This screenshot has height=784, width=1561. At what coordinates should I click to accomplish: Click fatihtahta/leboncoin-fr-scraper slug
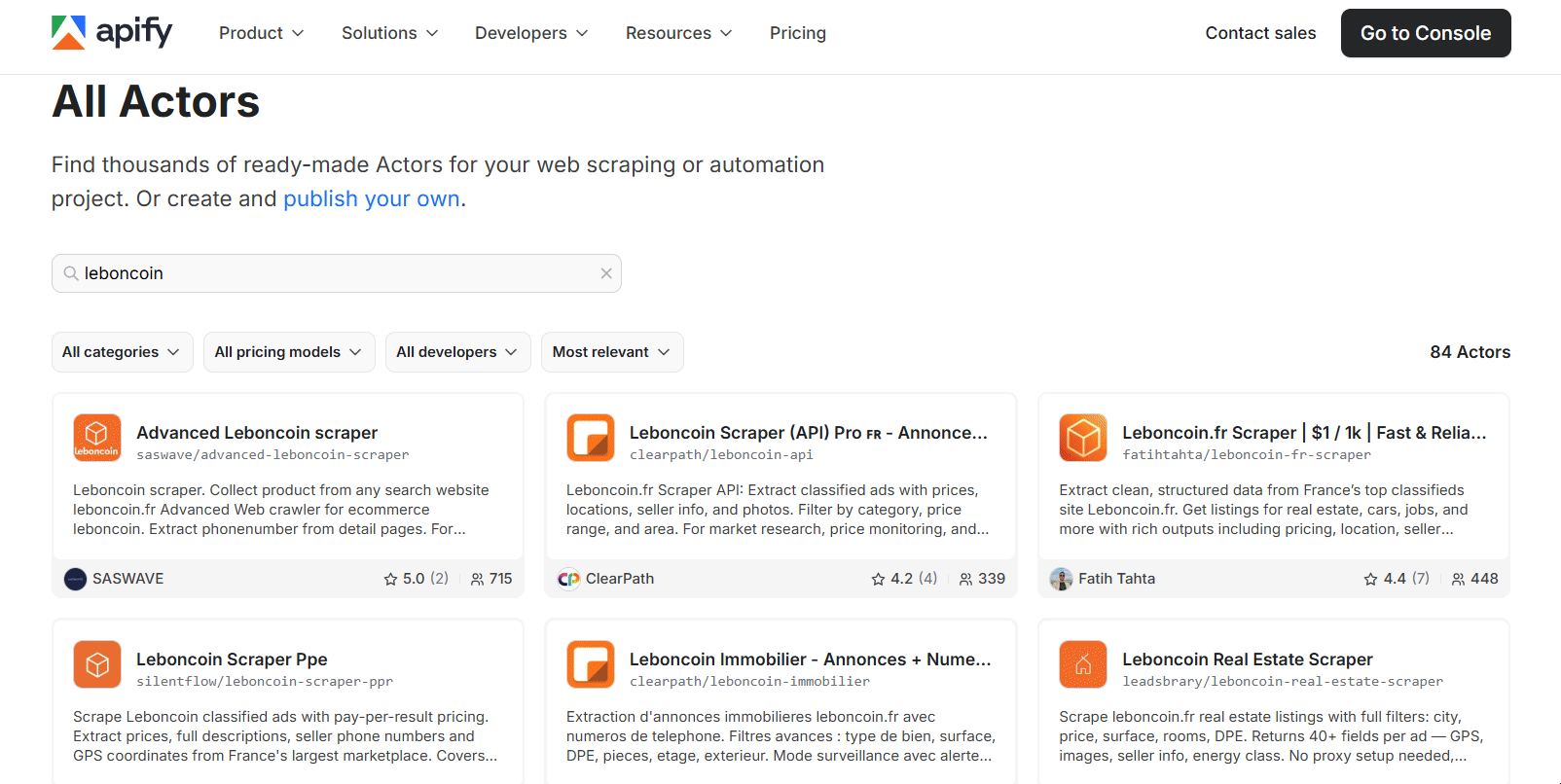pyautogui.click(x=1247, y=455)
